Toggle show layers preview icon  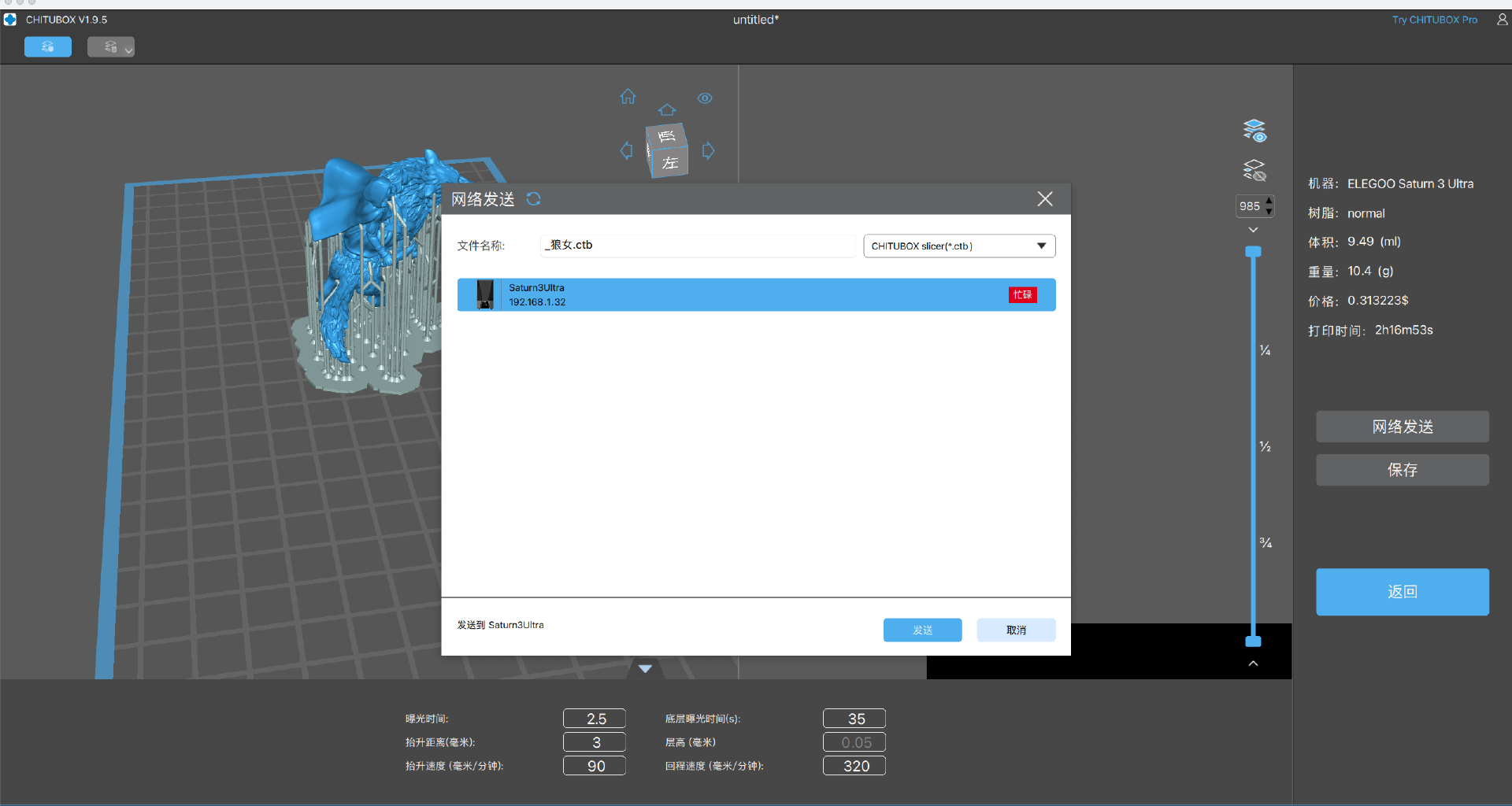click(1254, 130)
